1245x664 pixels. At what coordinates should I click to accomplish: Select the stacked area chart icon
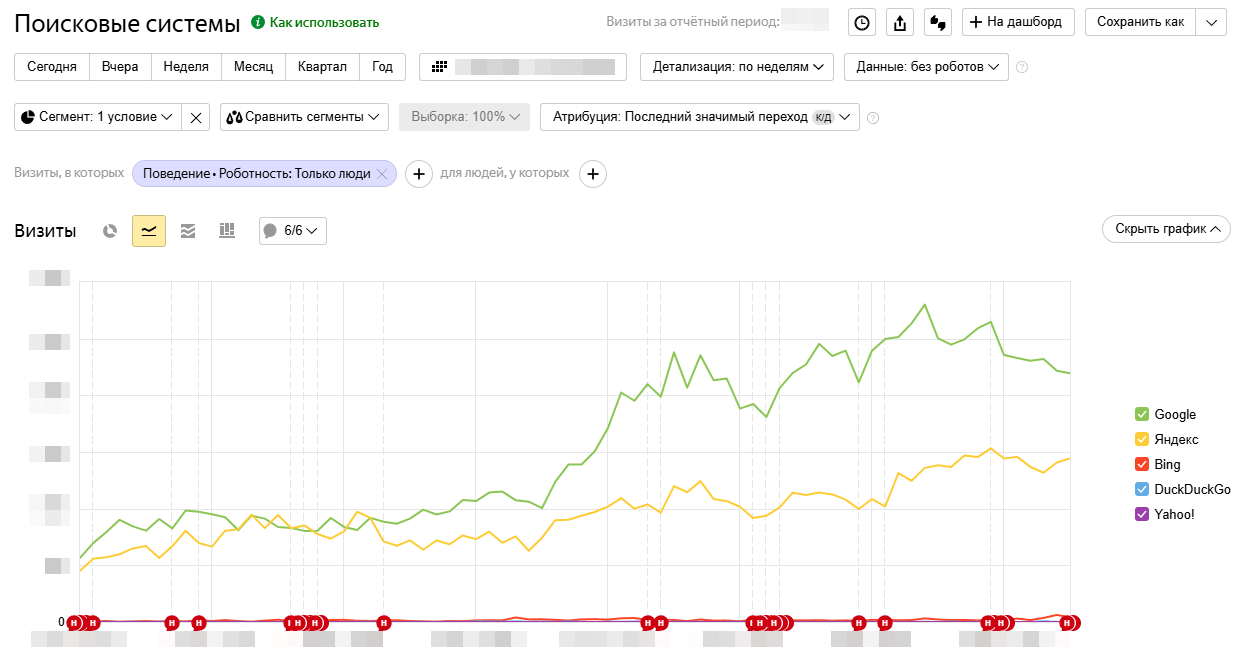(188, 231)
